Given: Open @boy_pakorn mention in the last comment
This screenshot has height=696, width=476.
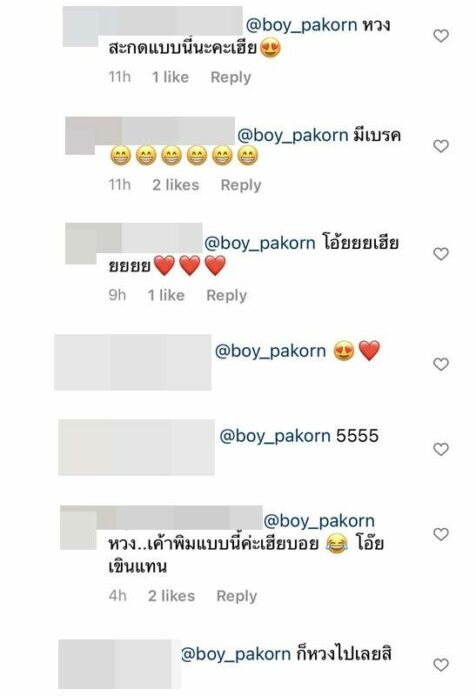Looking at the screenshot, I should [x=236, y=654].
